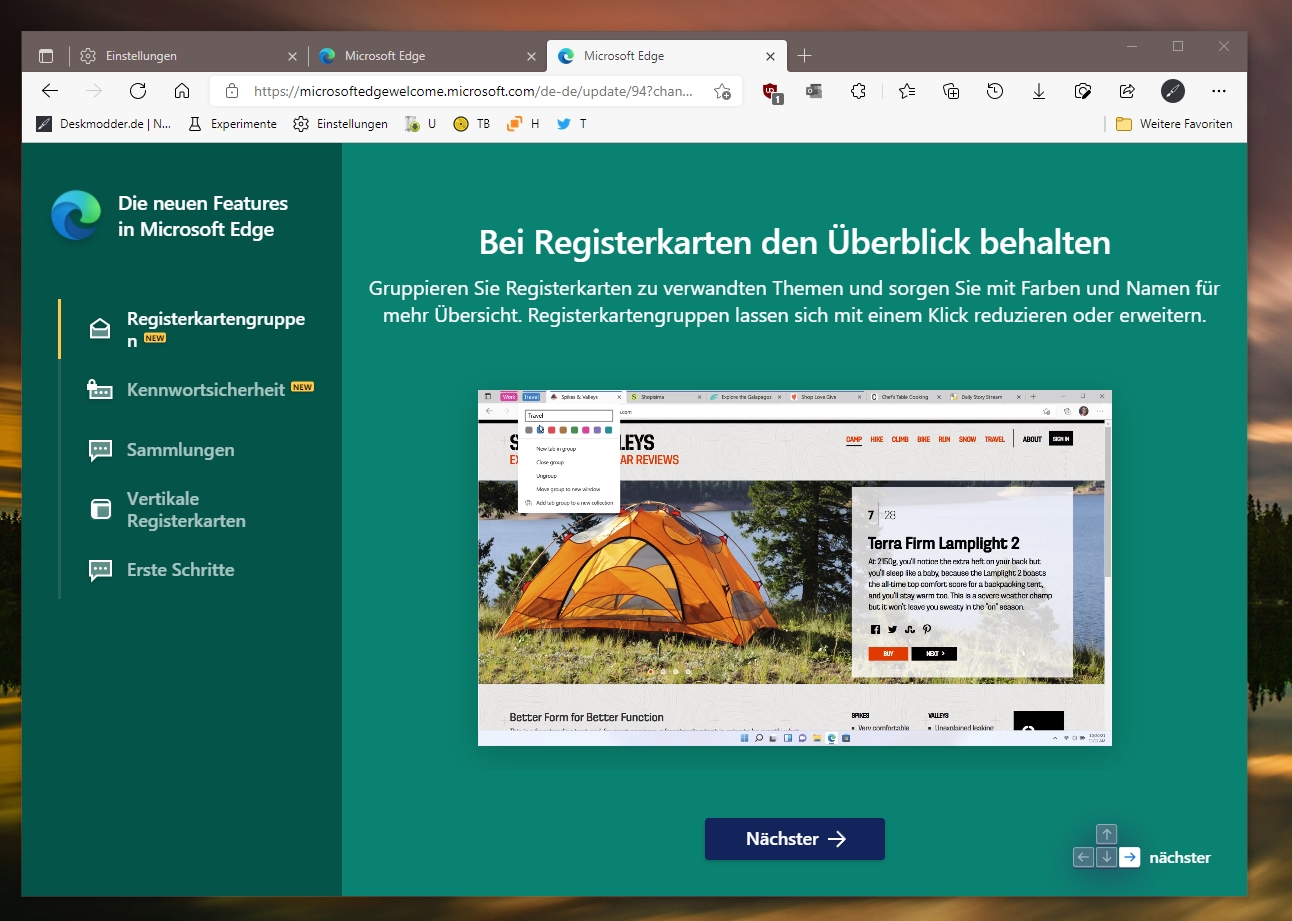Image resolution: width=1292 pixels, height=921 pixels.
Task: Open the Downloads arrow icon
Action: pos(1039,91)
